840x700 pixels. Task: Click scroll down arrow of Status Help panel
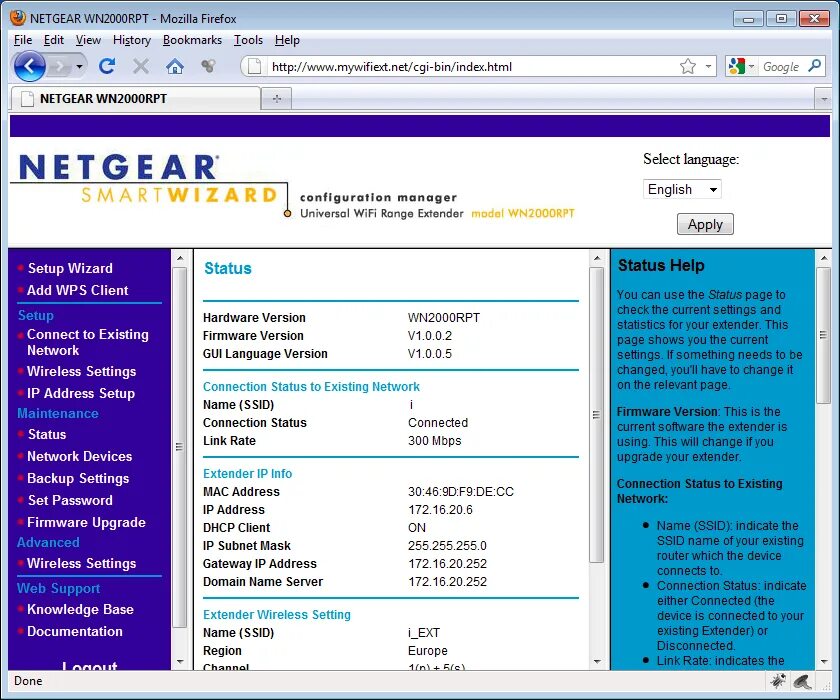tap(823, 662)
